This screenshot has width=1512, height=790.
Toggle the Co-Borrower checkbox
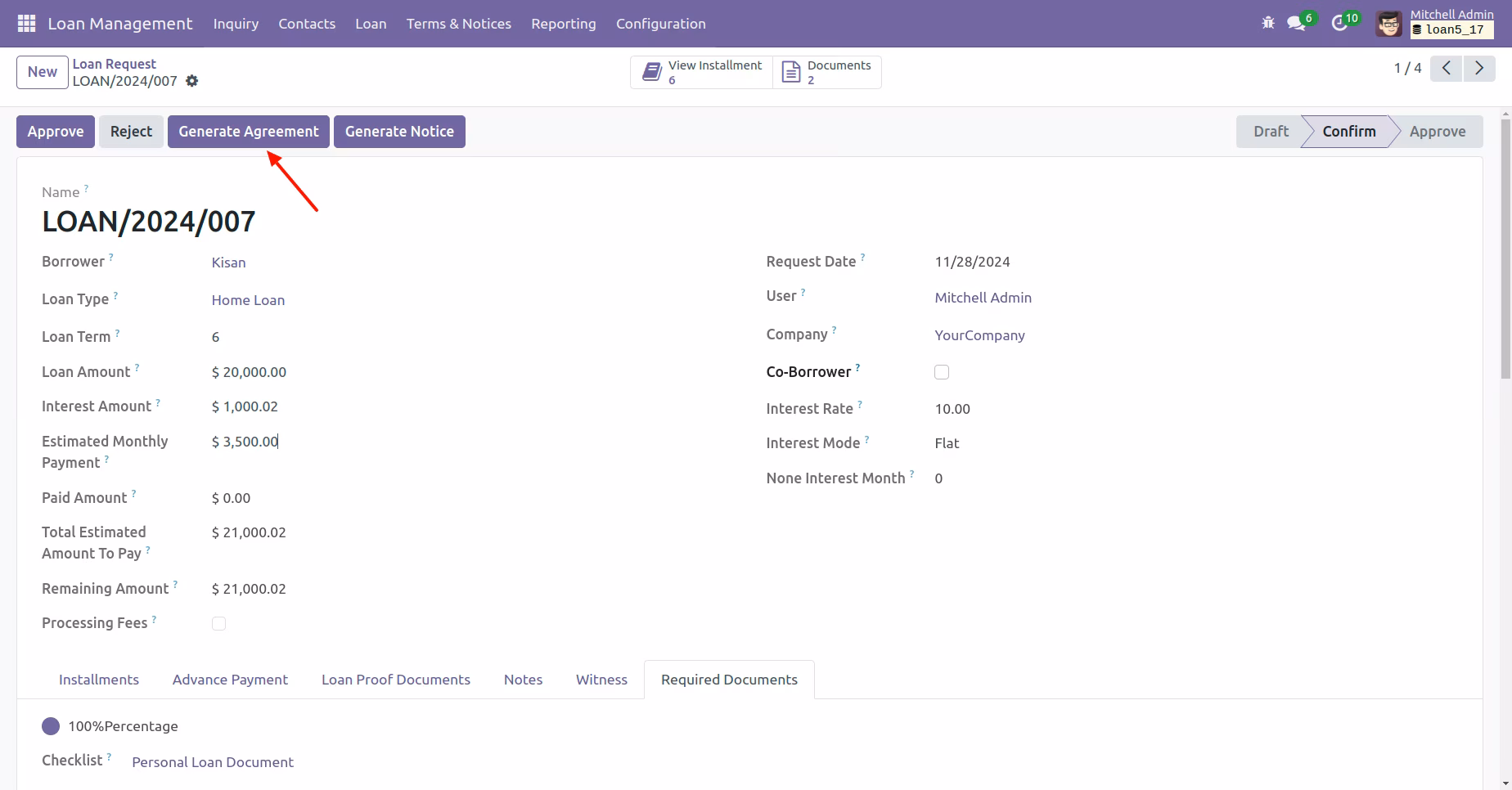942,372
